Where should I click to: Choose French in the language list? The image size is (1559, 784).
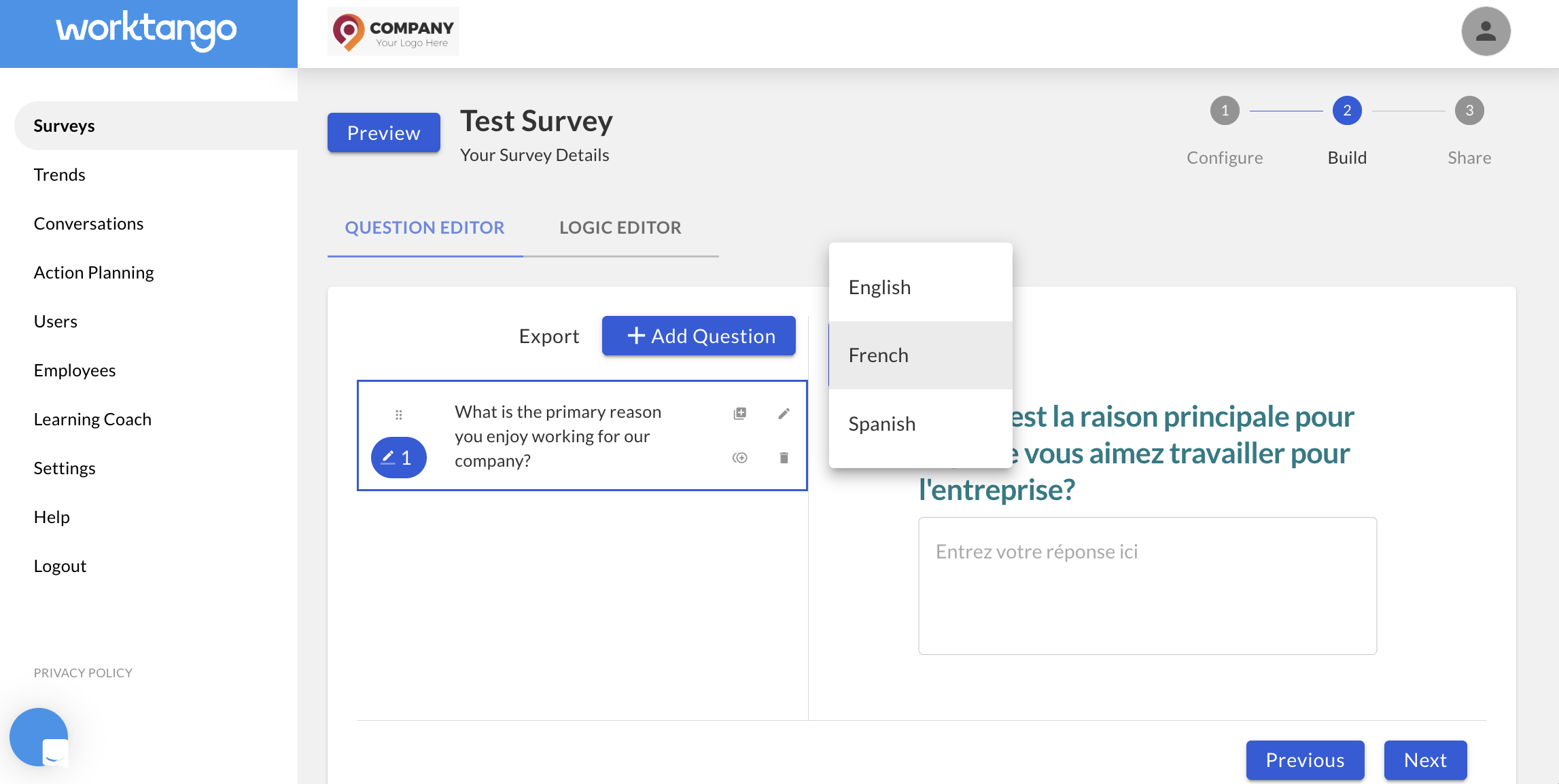pos(878,355)
